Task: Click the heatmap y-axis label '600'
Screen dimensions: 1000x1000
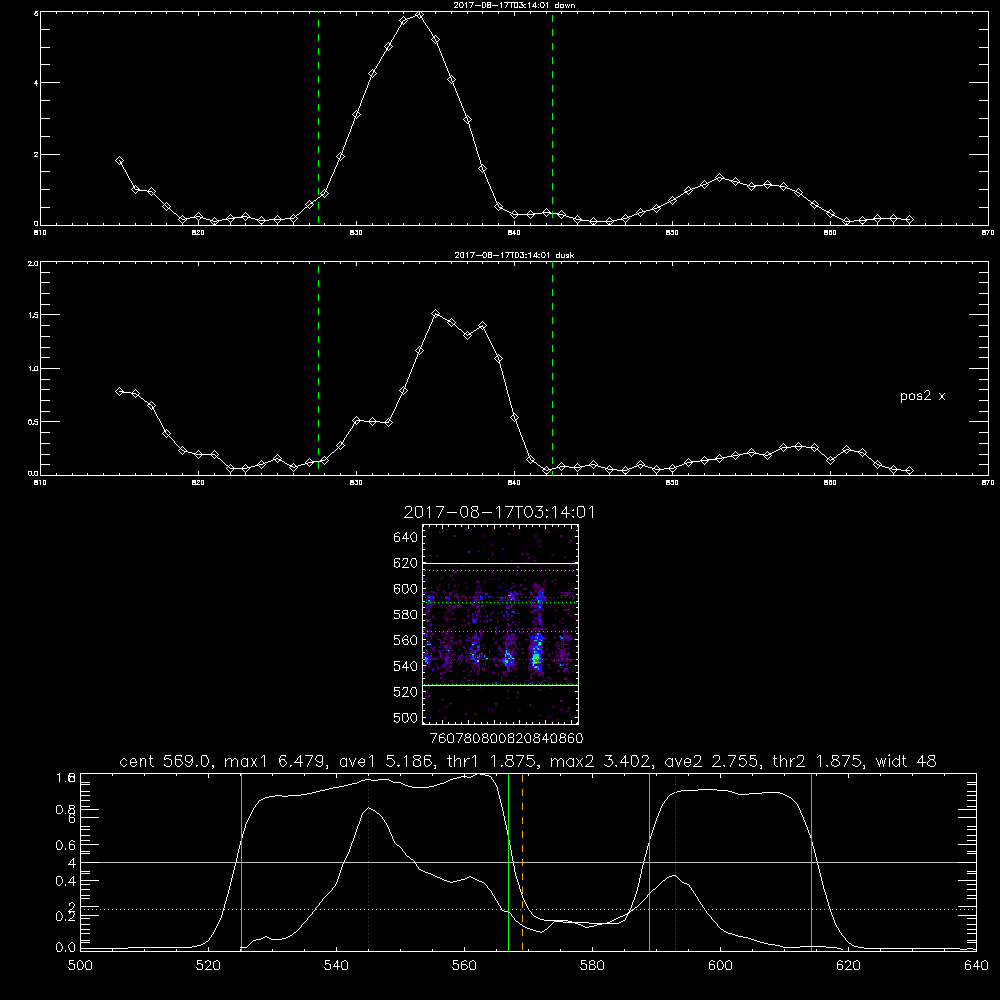Action: 406,589
